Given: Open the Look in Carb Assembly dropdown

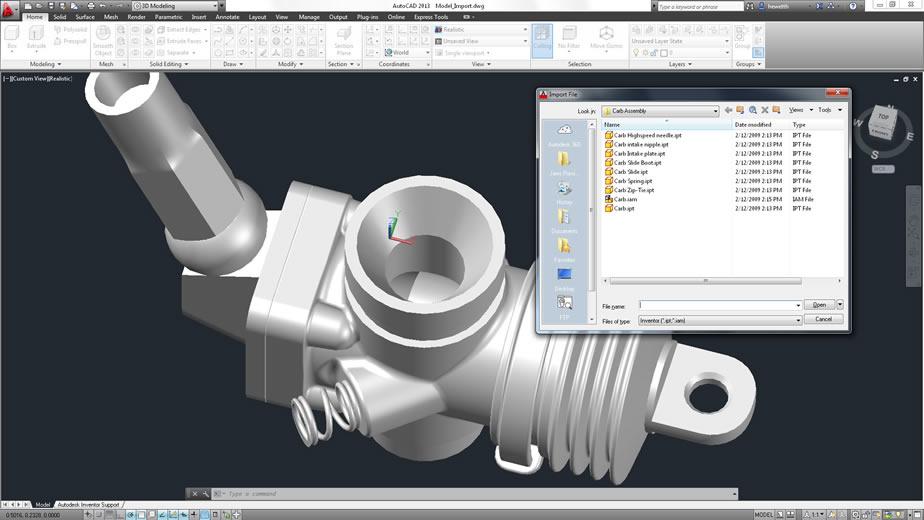Looking at the screenshot, I should [660, 111].
